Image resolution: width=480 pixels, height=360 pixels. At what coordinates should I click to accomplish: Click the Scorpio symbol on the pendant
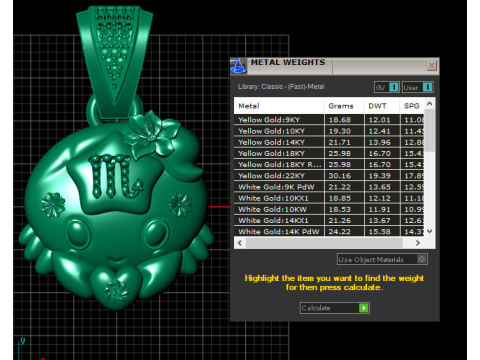coord(115,176)
